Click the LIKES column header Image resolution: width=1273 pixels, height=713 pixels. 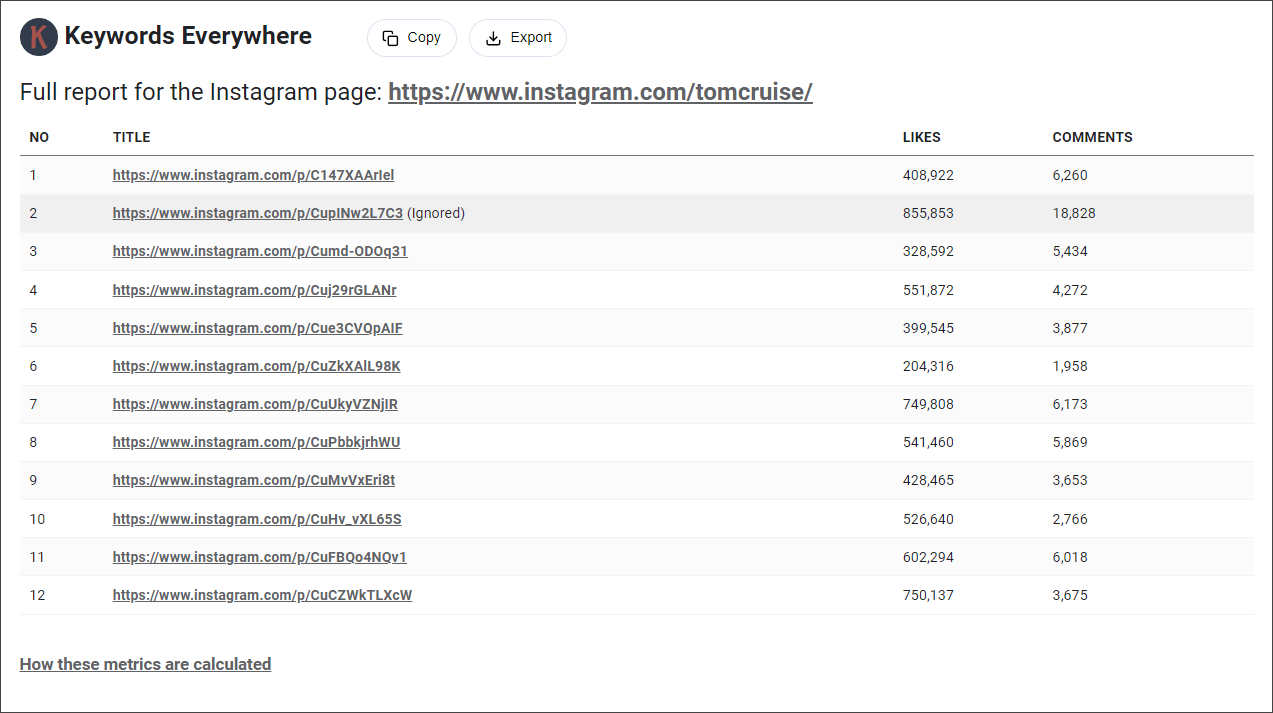pyautogui.click(x=922, y=137)
